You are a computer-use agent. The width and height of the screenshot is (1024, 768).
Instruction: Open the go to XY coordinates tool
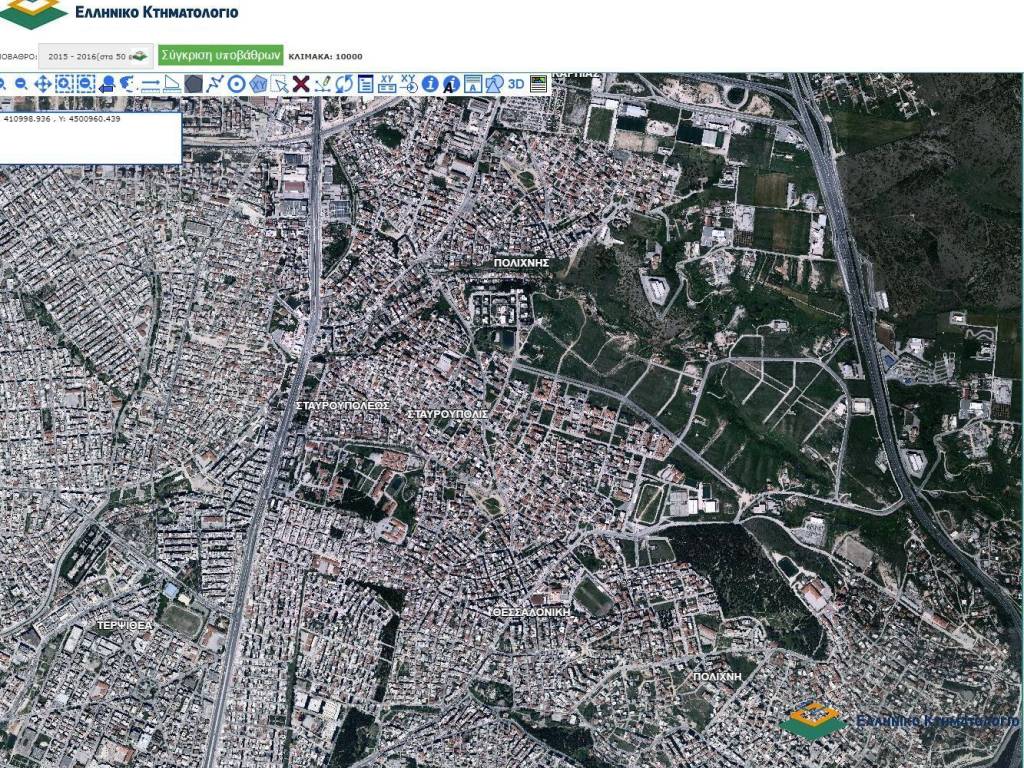click(x=409, y=84)
